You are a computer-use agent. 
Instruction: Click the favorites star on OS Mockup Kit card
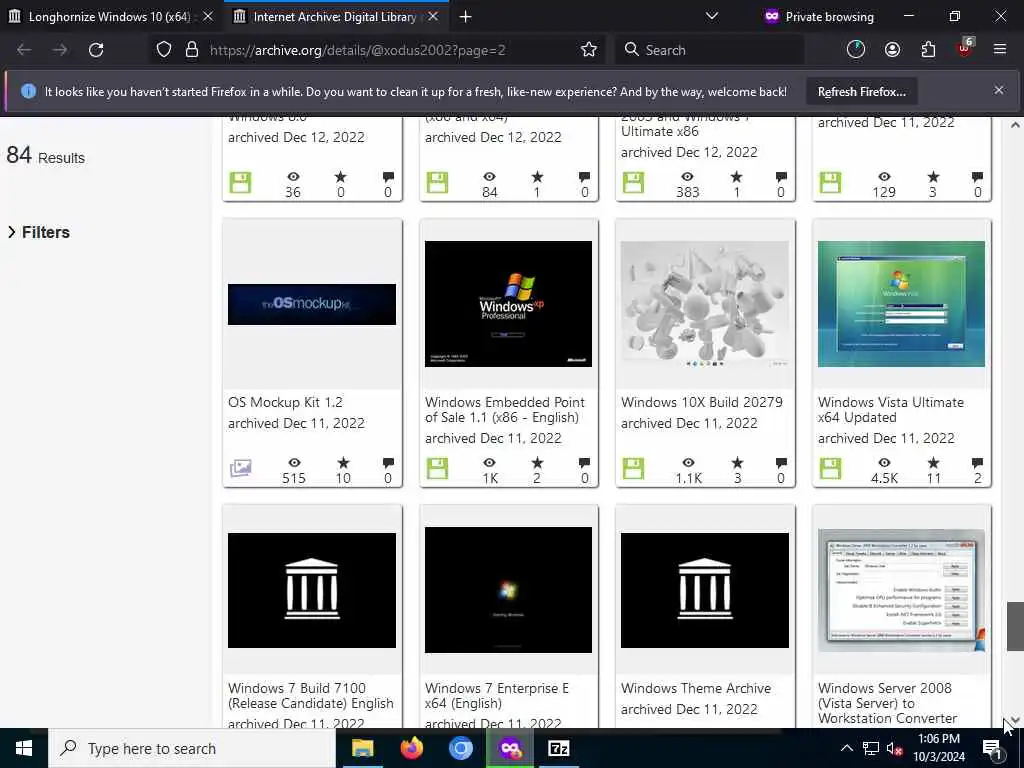[343, 462]
